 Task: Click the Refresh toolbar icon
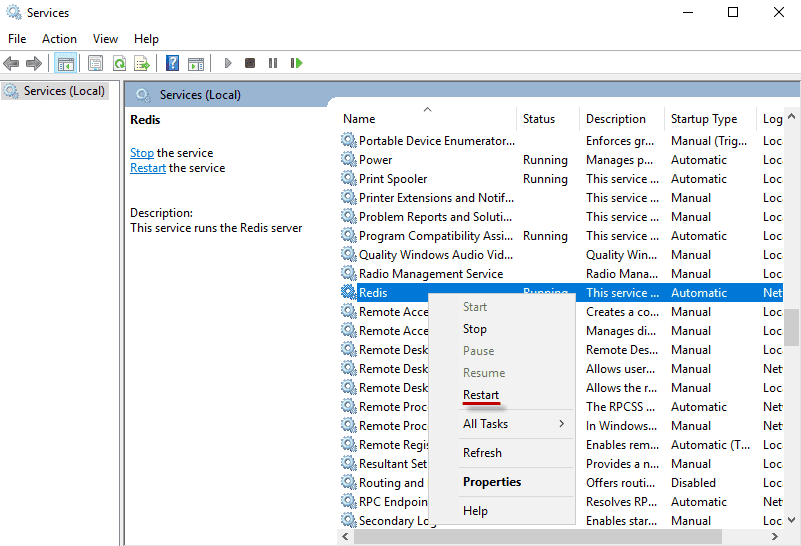tap(120, 63)
